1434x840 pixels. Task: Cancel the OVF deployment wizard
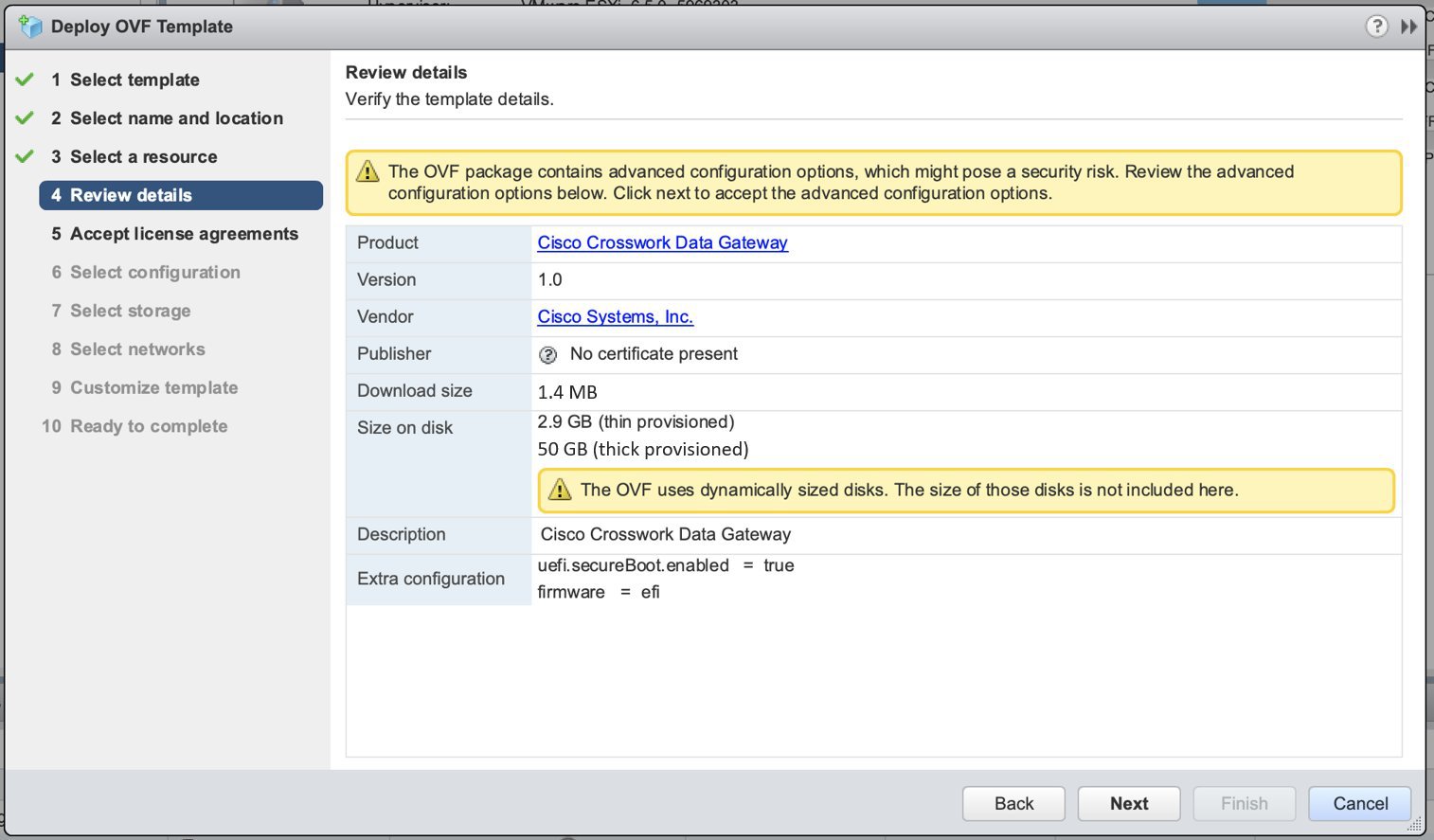[x=1359, y=803]
